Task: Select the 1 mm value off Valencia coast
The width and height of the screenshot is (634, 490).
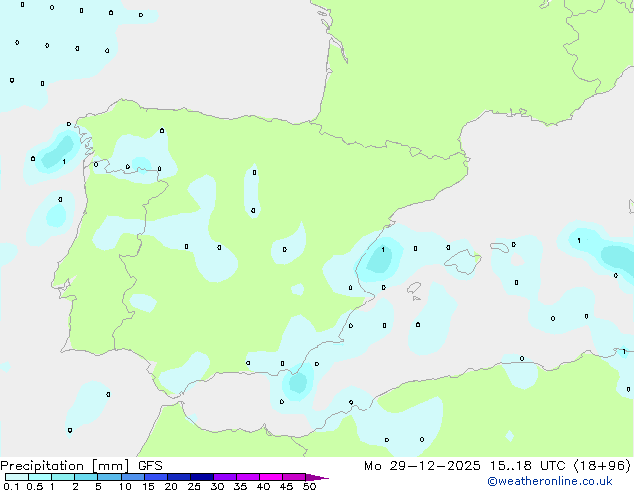Action: click(383, 249)
